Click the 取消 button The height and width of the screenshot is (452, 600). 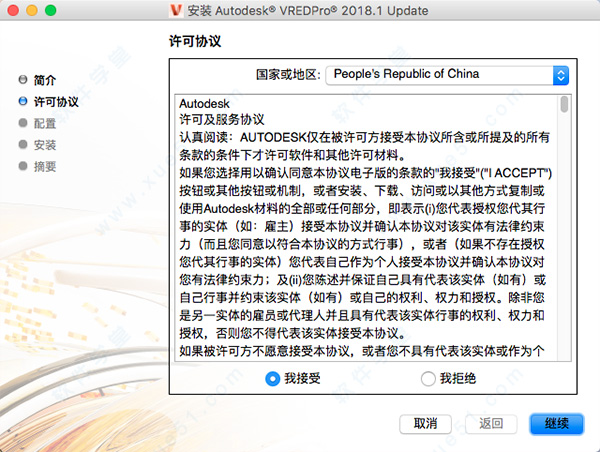click(426, 424)
